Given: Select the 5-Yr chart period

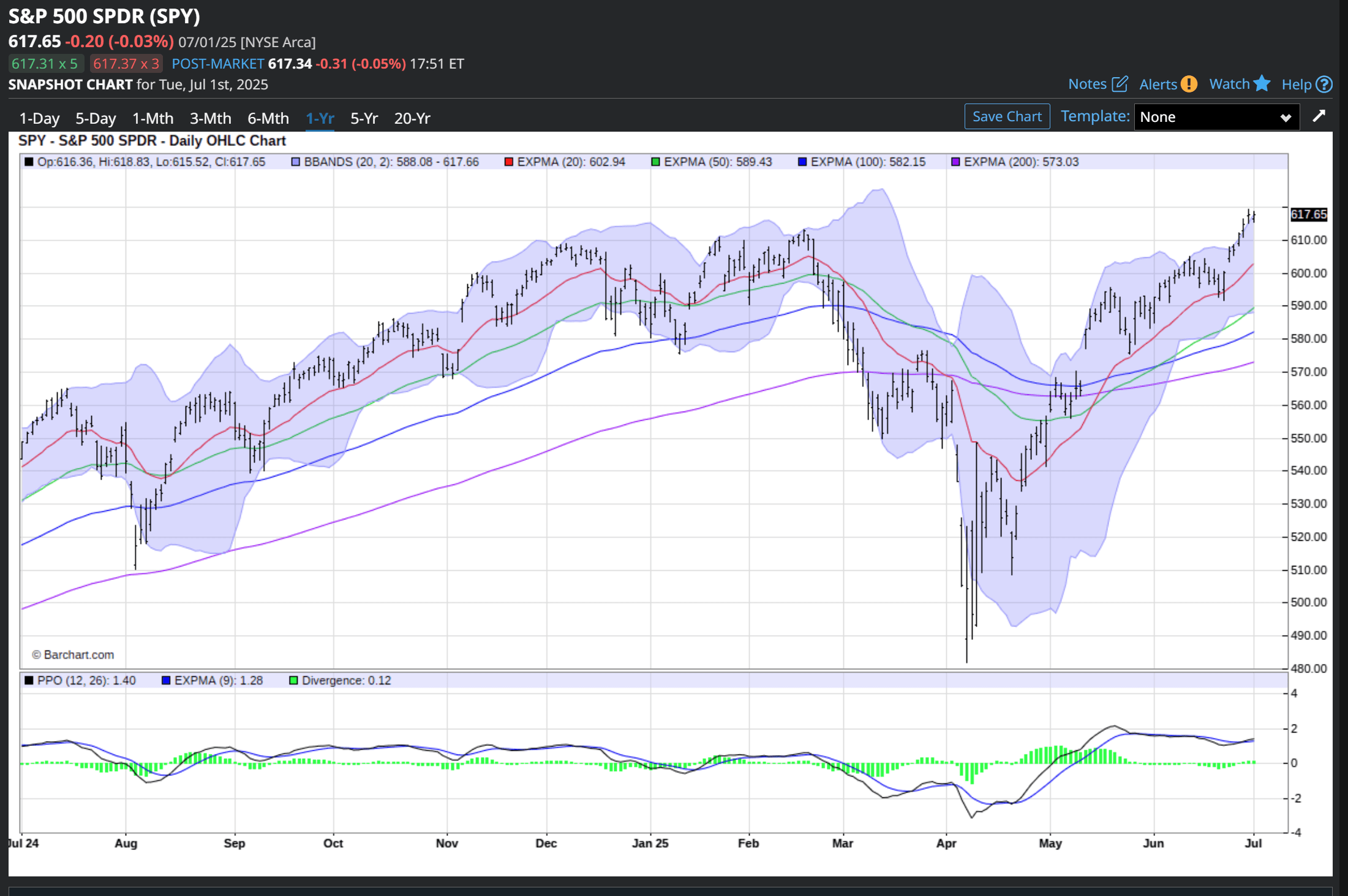Looking at the screenshot, I should point(364,118).
